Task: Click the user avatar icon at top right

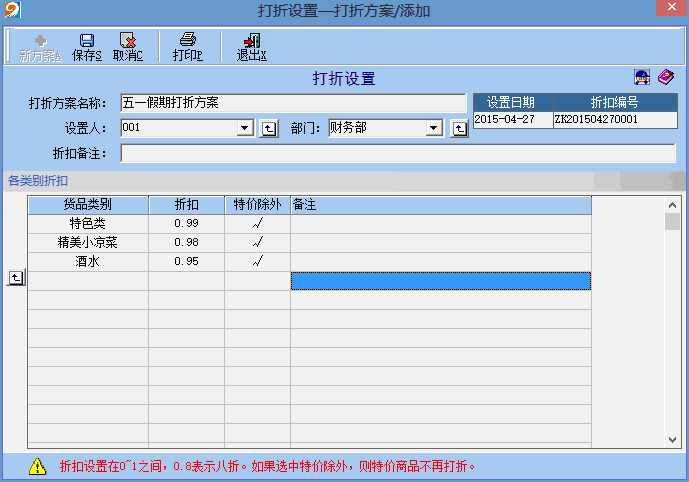Action: [642, 78]
